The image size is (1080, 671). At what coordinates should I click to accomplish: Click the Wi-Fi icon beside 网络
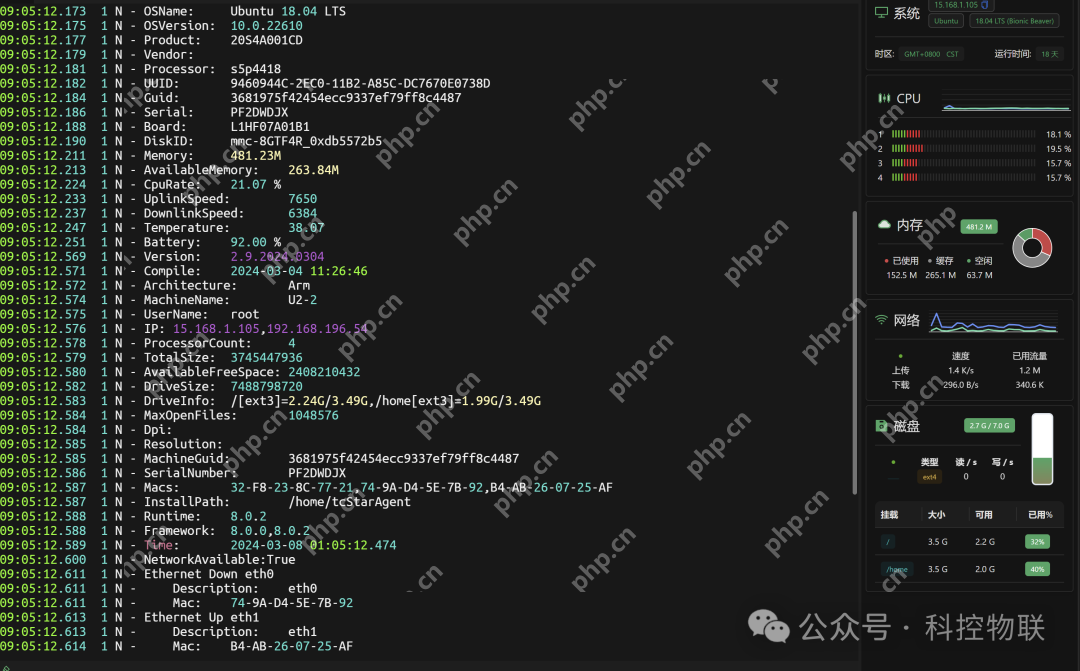click(x=882, y=320)
